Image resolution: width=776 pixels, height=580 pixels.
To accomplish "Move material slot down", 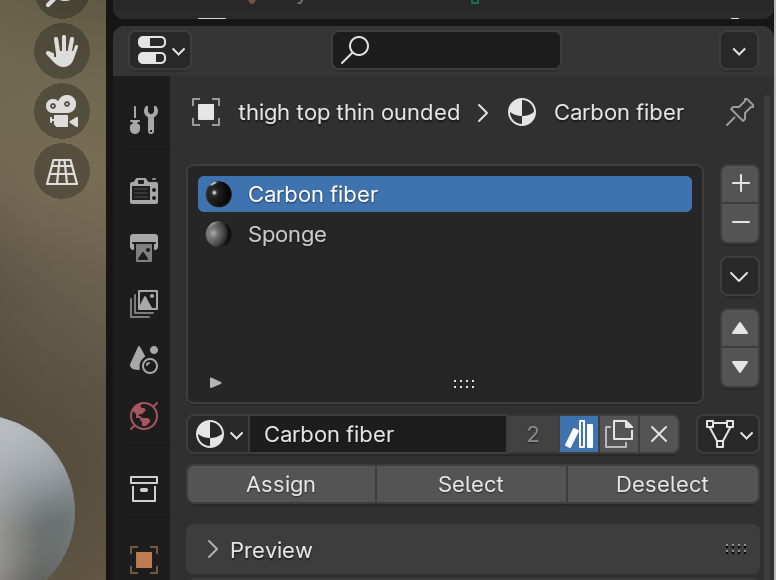I will point(740,367).
